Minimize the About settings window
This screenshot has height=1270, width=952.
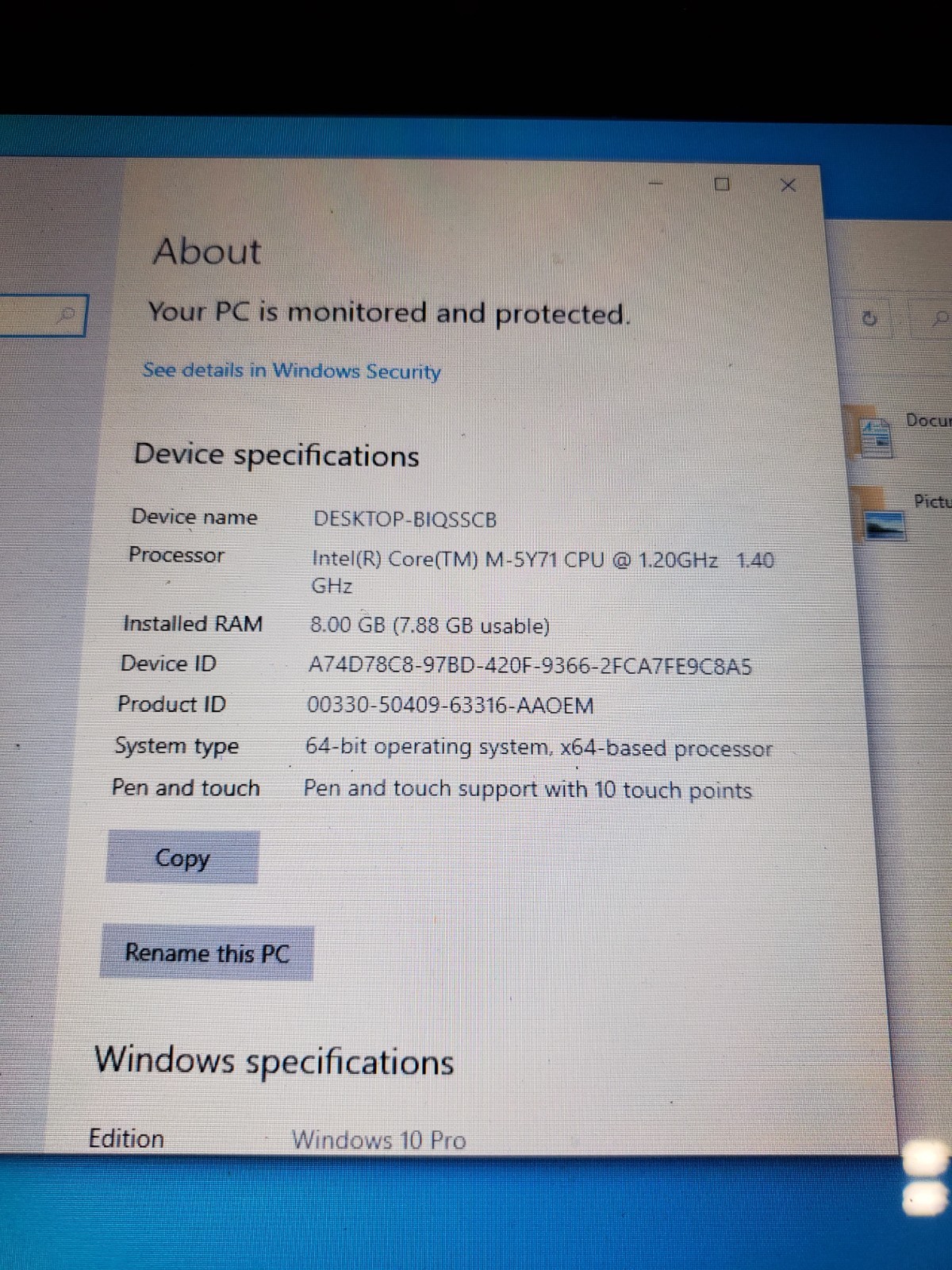pyautogui.click(x=656, y=183)
